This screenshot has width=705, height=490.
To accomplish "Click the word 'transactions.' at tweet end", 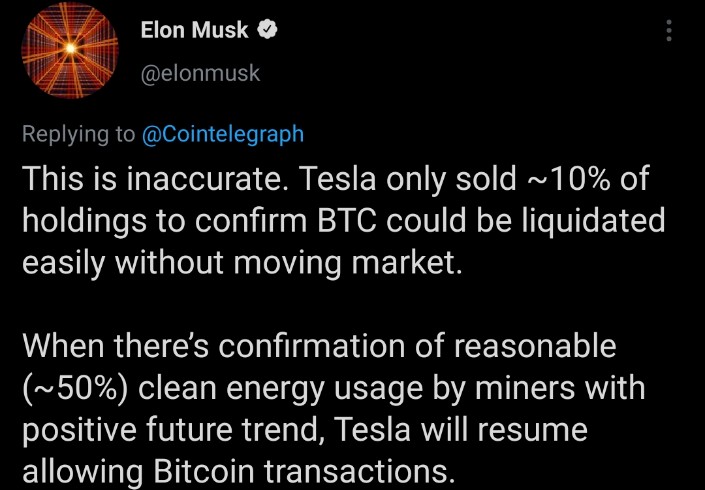I will [x=357, y=471].
